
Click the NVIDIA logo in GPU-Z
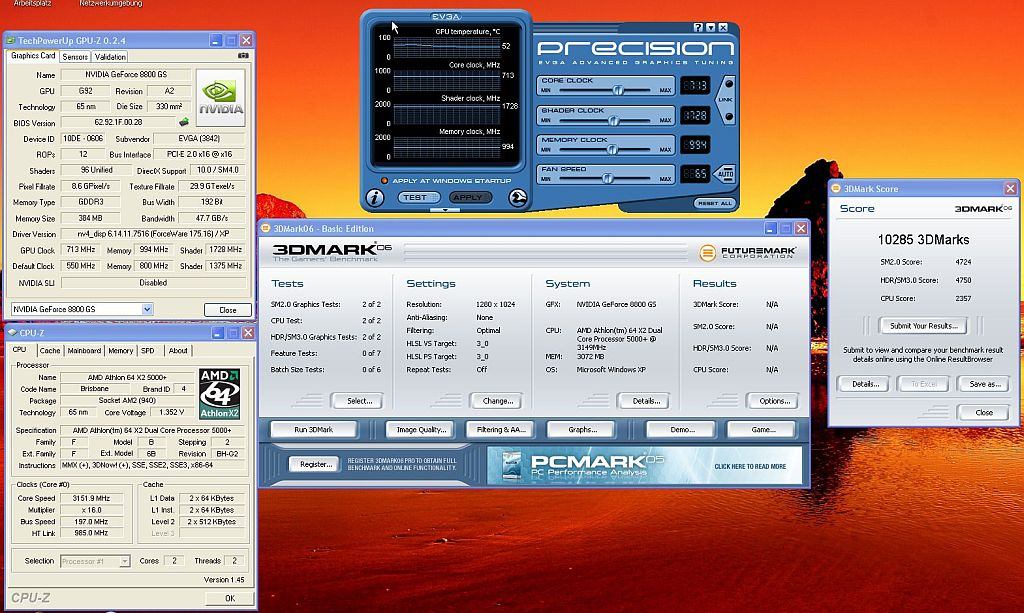(221, 98)
